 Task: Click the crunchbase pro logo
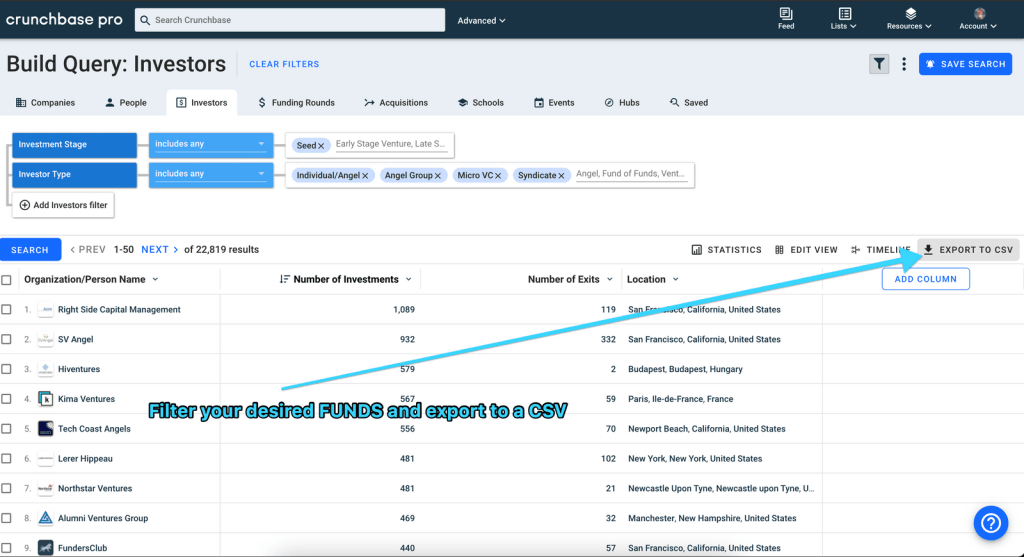(x=64, y=20)
